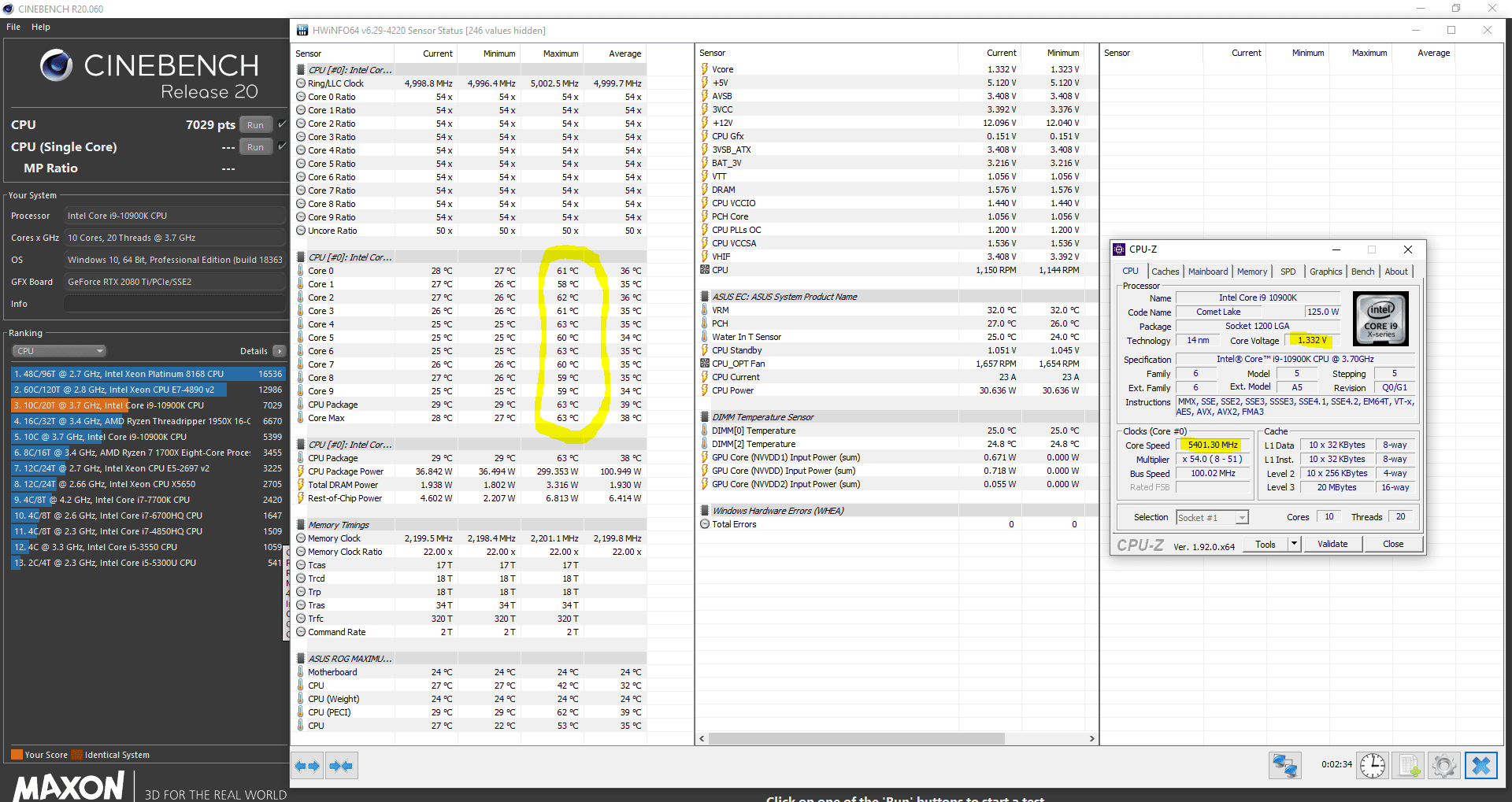
Task: Select the Core Max temperature icon
Action: (x=301, y=418)
